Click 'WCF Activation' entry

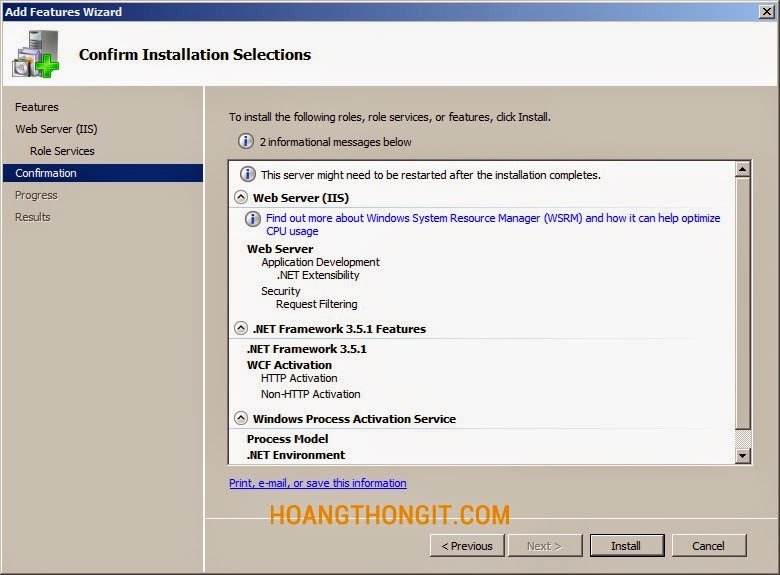pos(289,365)
